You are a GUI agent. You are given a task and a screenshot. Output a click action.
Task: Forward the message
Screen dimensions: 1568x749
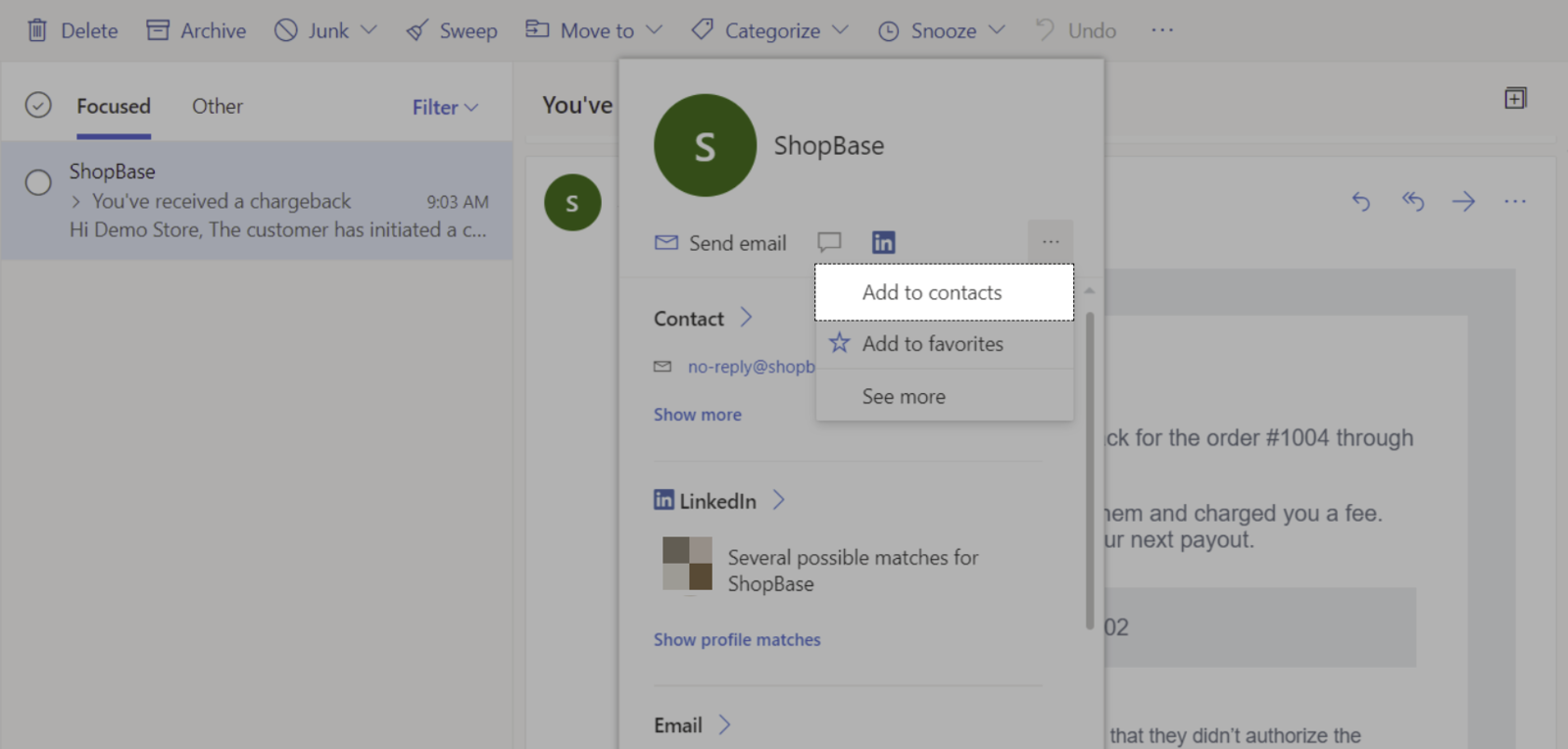[x=1463, y=201]
